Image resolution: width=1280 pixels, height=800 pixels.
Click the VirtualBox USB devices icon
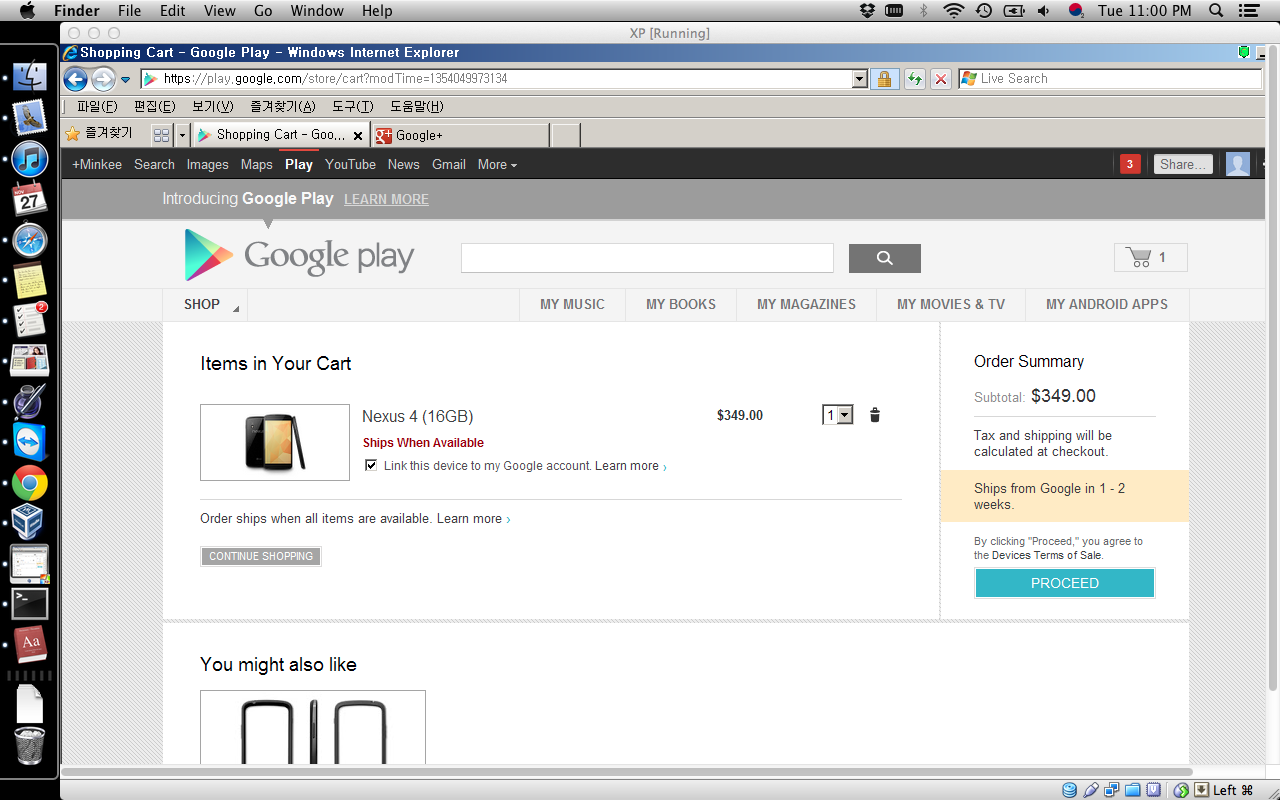click(x=1091, y=790)
